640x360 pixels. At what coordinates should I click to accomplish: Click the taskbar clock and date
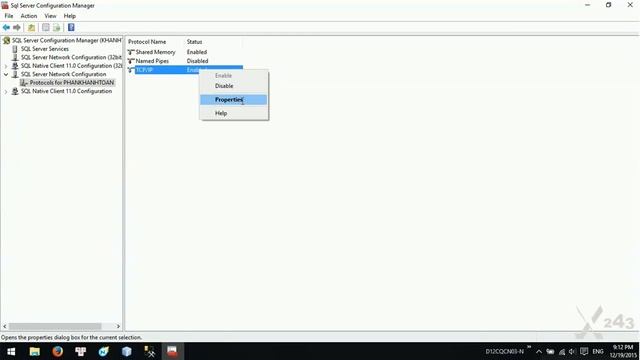623,351
